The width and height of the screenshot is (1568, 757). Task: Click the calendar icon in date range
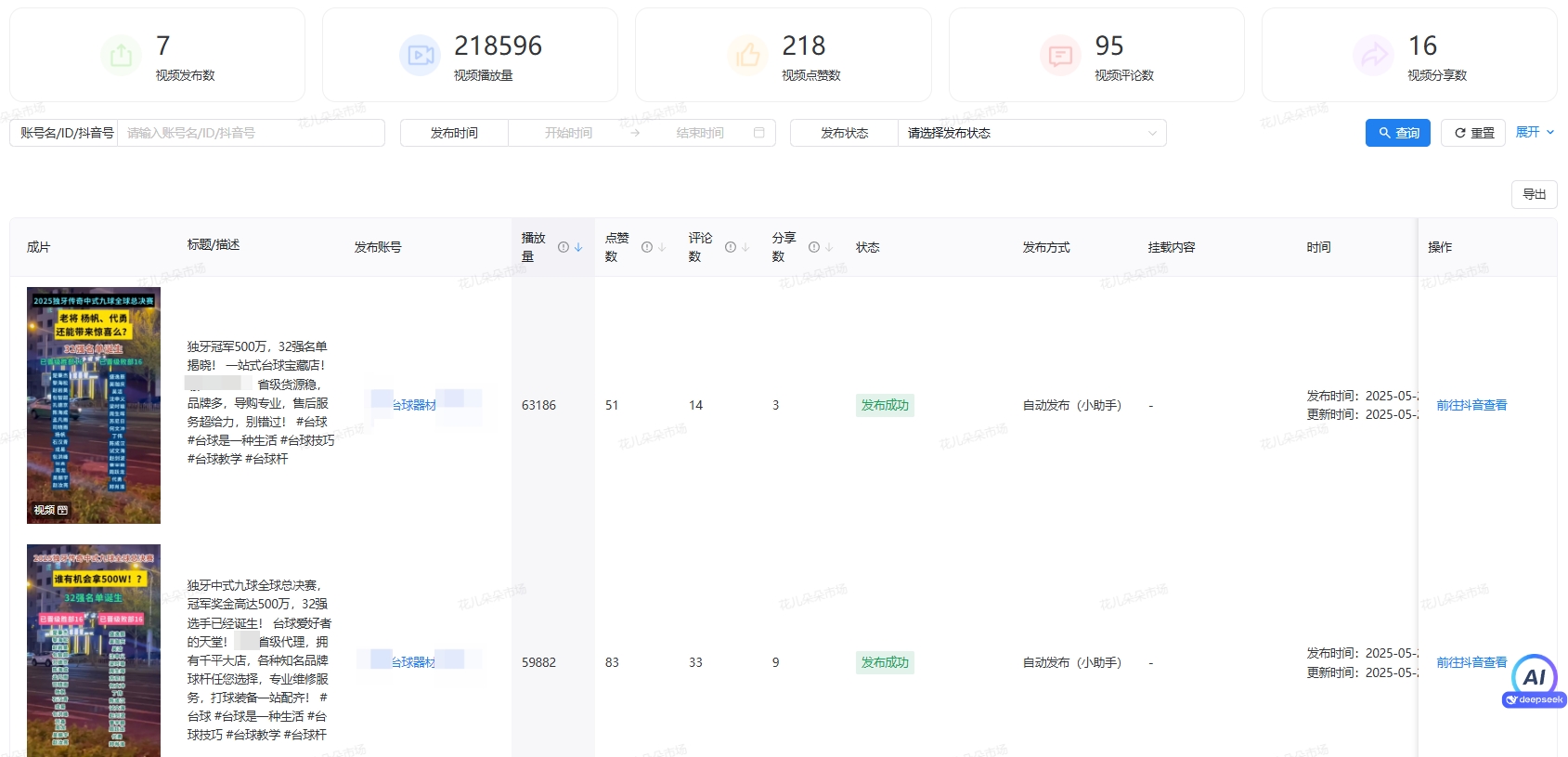(758, 133)
